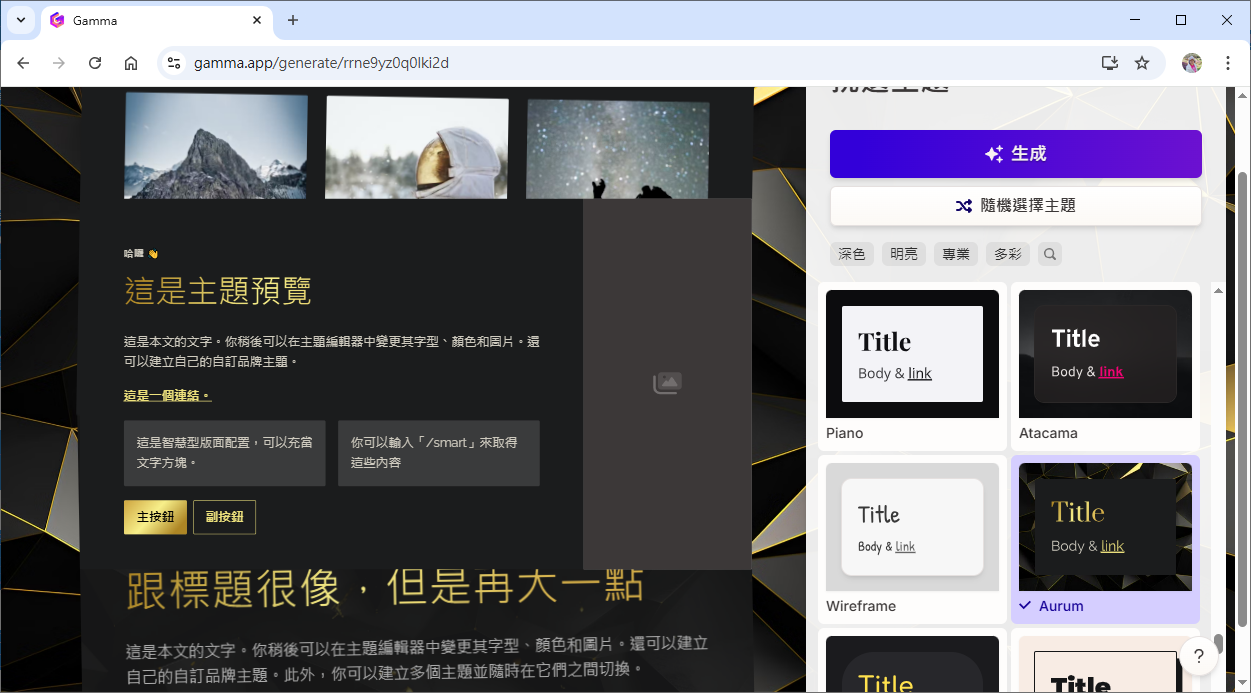The width and height of the screenshot is (1251, 693).
Task: Click the 這是一個連結 link in preview
Action: click(167, 395)
